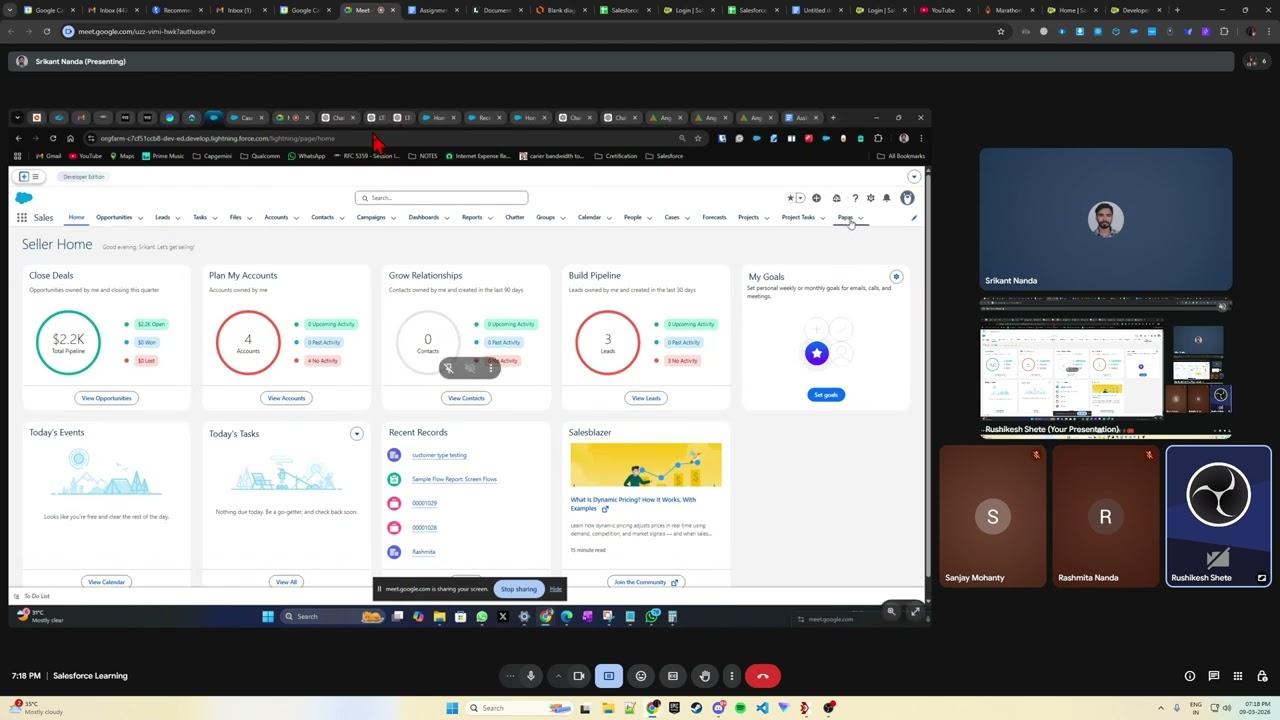Open the To Do List utility item

coord(32,596)
